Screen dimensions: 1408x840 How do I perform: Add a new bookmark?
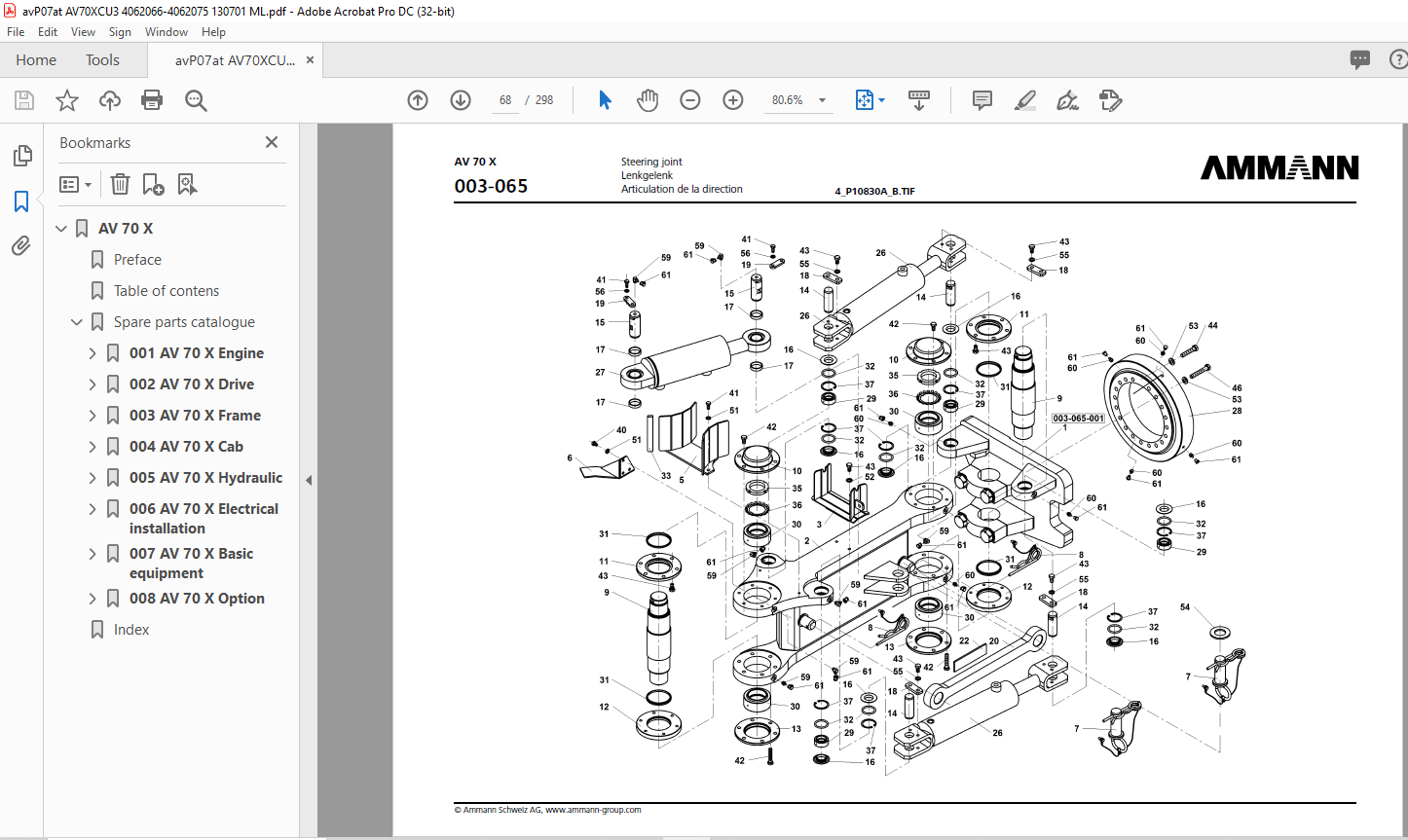click(x=153, y=184)
